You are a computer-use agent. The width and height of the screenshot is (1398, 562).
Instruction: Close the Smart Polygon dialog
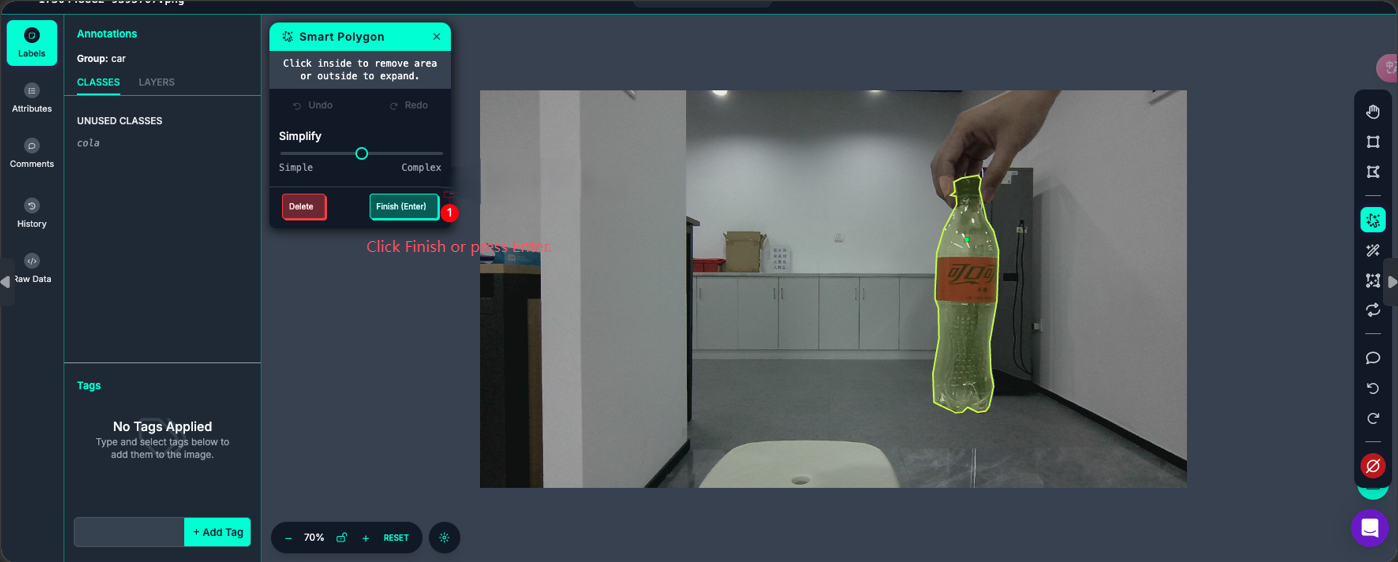point(436,37)
